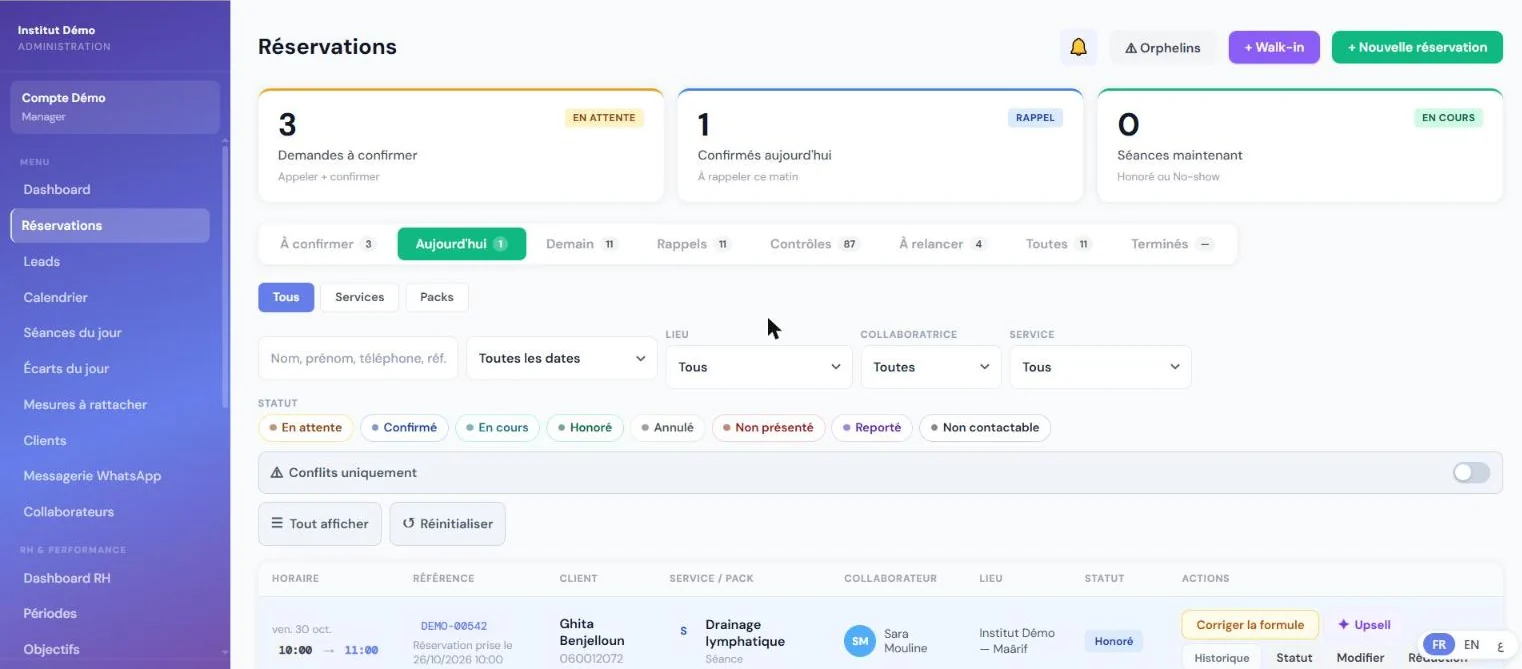Screen dimensions: 1522x669
Task: Filter by Annulé status chip
Action: pyautogui.click(x=668, y=428)
